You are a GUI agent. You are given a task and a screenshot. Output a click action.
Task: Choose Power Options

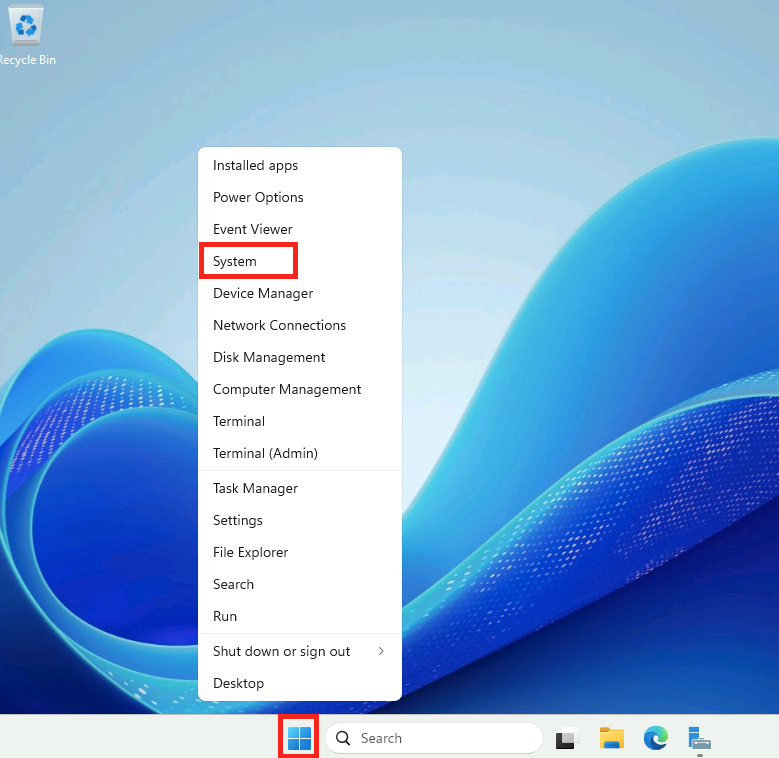(300, 197)
